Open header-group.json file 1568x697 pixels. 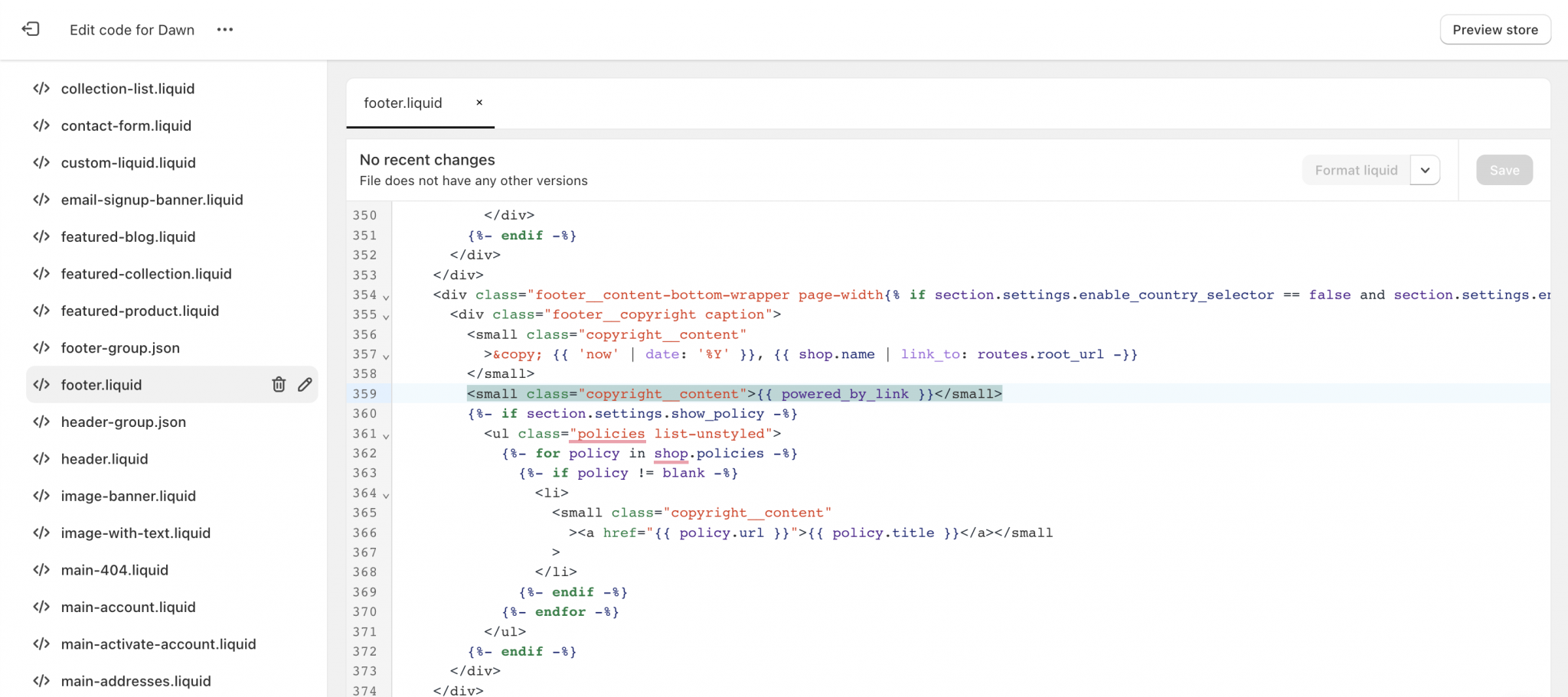[123, 422]
